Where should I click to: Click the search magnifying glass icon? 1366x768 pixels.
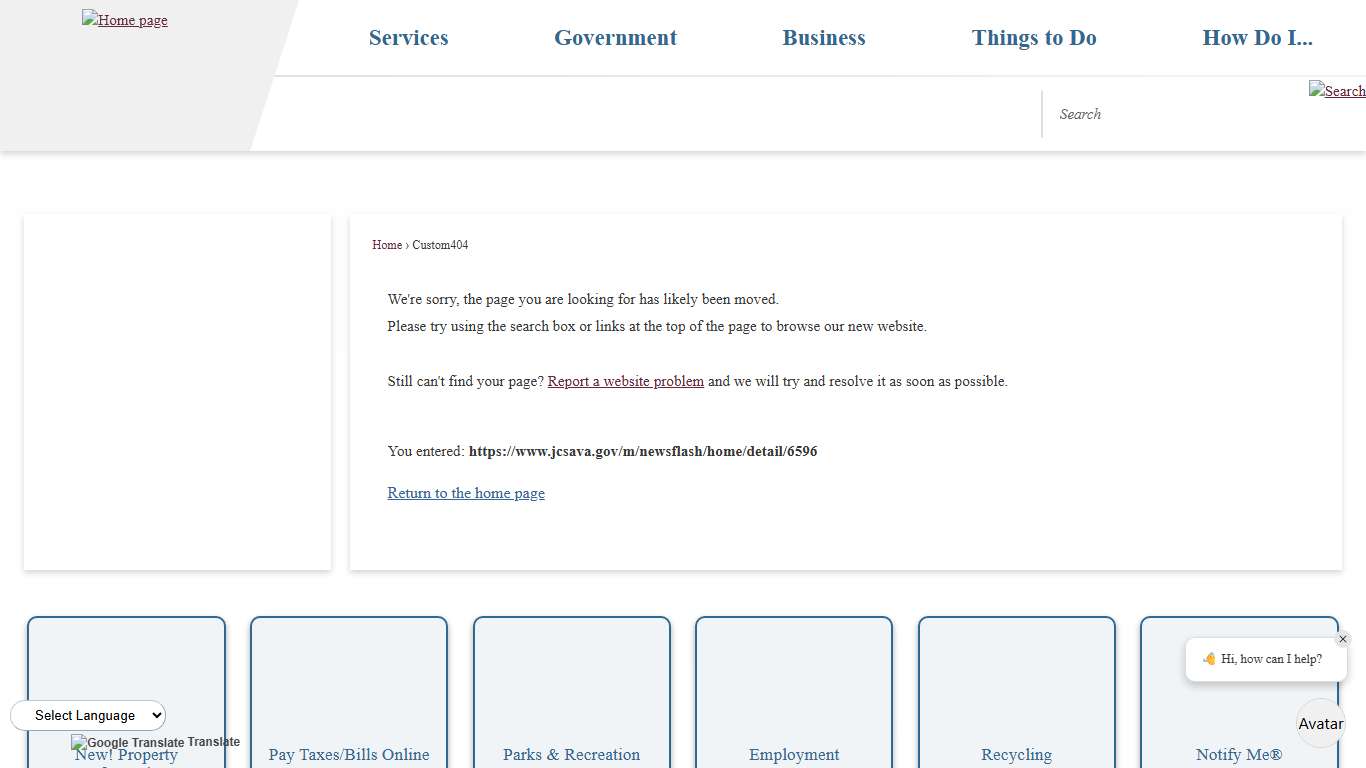pos(1337,91)
